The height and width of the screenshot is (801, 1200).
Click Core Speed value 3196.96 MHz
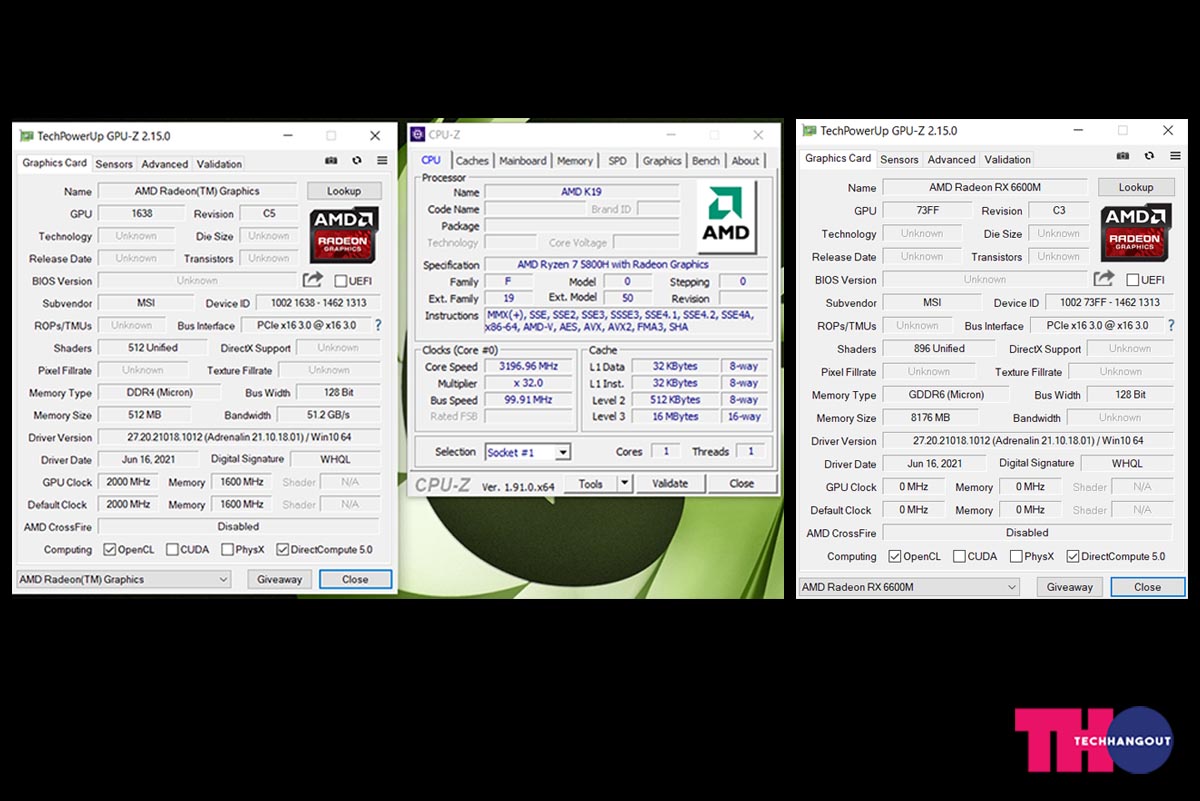(x=529, y=366)
